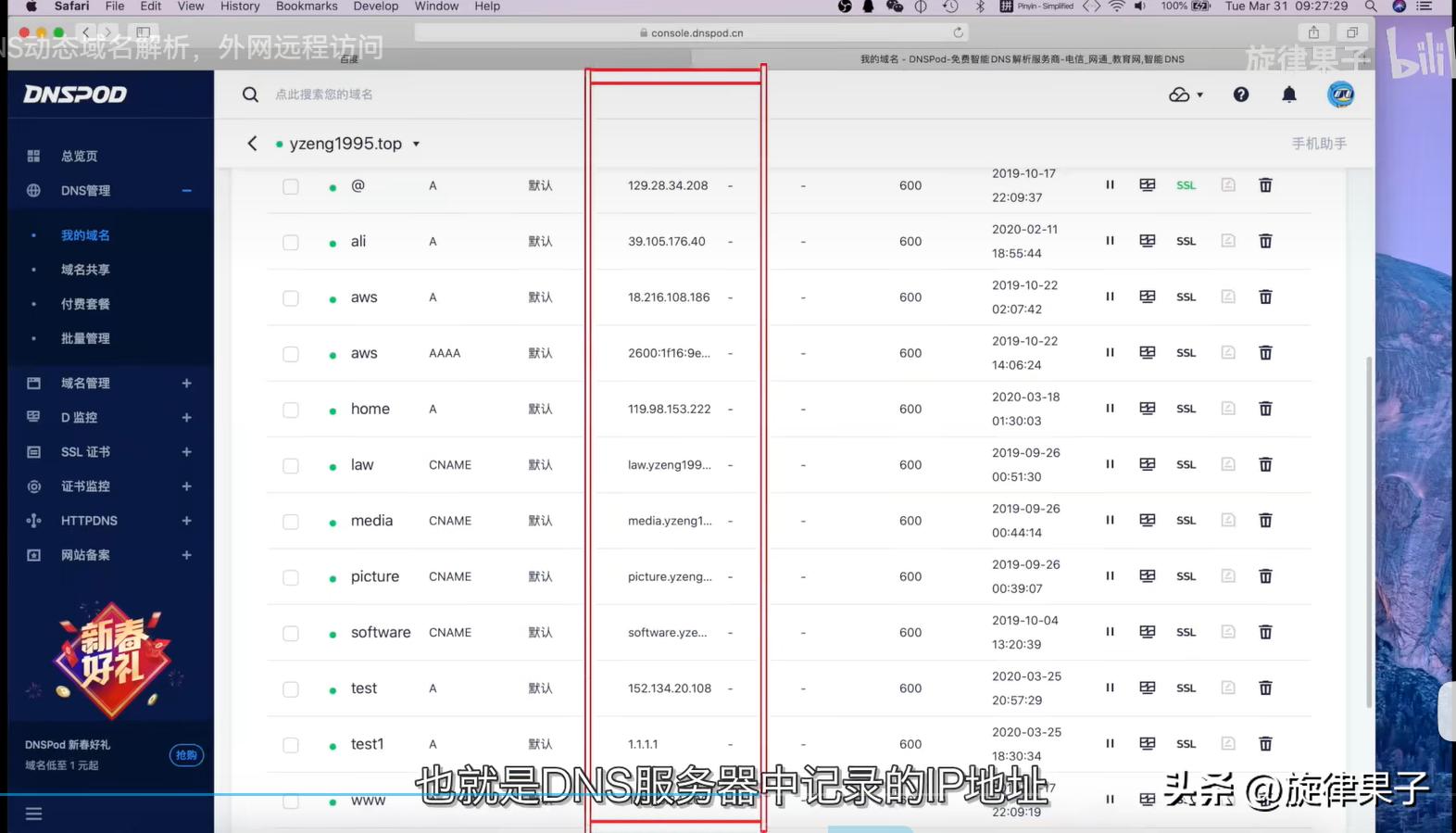Select the ali record checkbox
This screenshot has width=1456, height=833.
pyautogui.click(x=291, y=243)
